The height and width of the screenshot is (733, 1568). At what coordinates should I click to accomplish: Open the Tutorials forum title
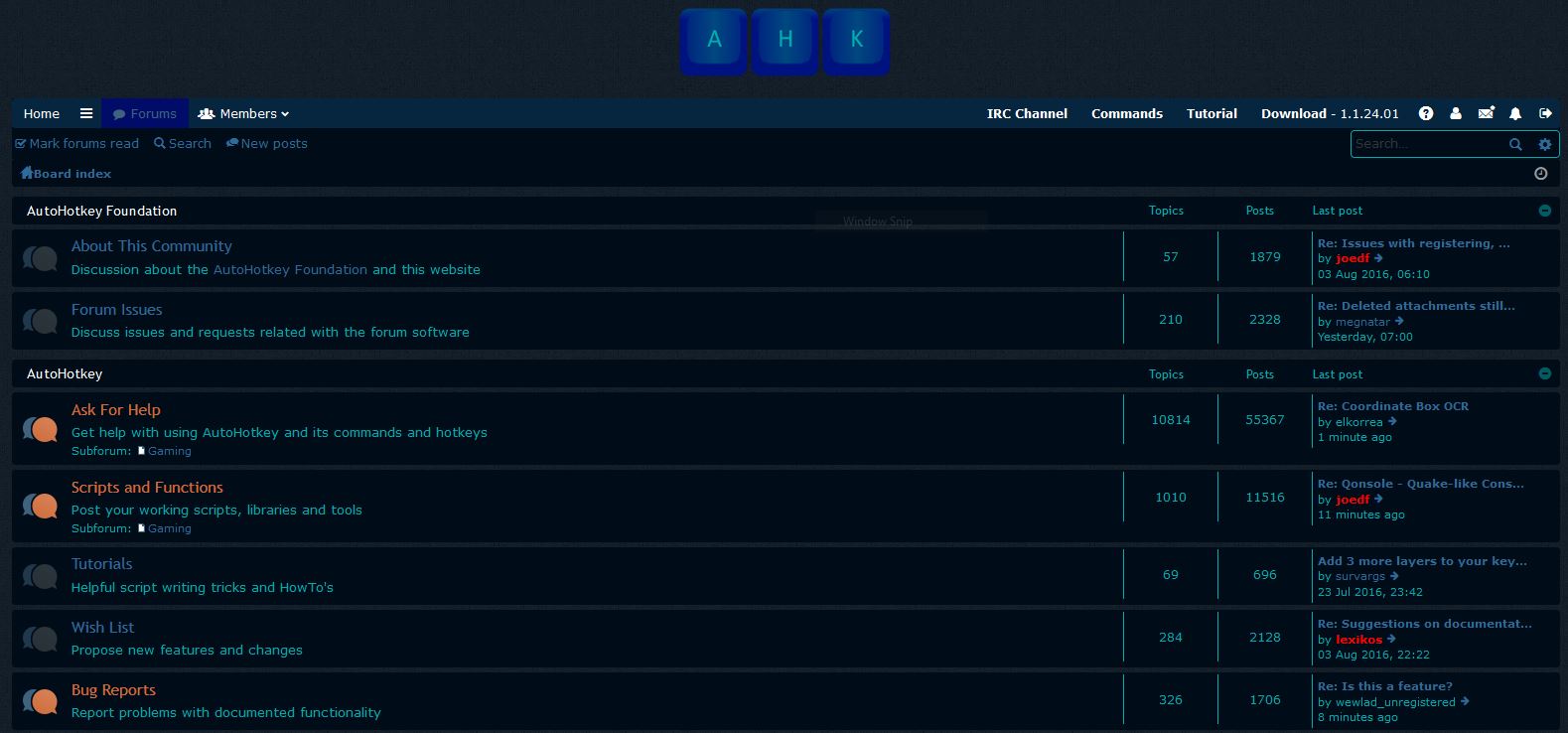(101, 563)
